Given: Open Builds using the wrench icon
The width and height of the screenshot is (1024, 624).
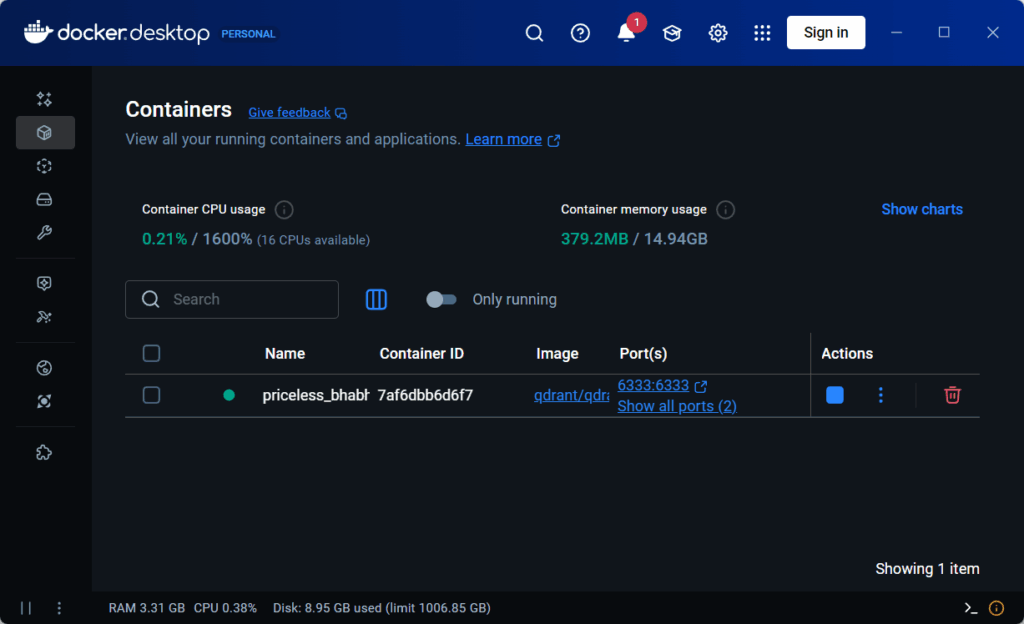Looking at the screenshot, I should click(x=44, y=233).
